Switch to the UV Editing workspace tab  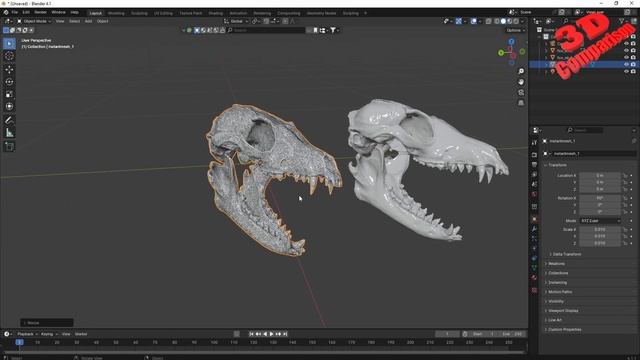pyautogui.click(x=163, y=13)
